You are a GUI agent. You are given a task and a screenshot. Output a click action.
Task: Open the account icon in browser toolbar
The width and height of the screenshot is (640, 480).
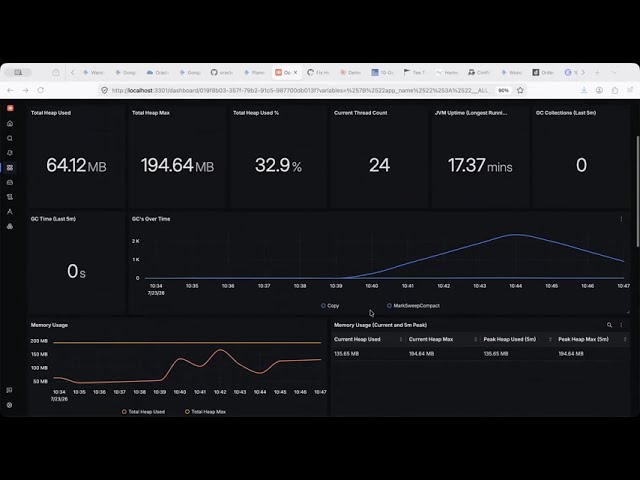[599, 90]
